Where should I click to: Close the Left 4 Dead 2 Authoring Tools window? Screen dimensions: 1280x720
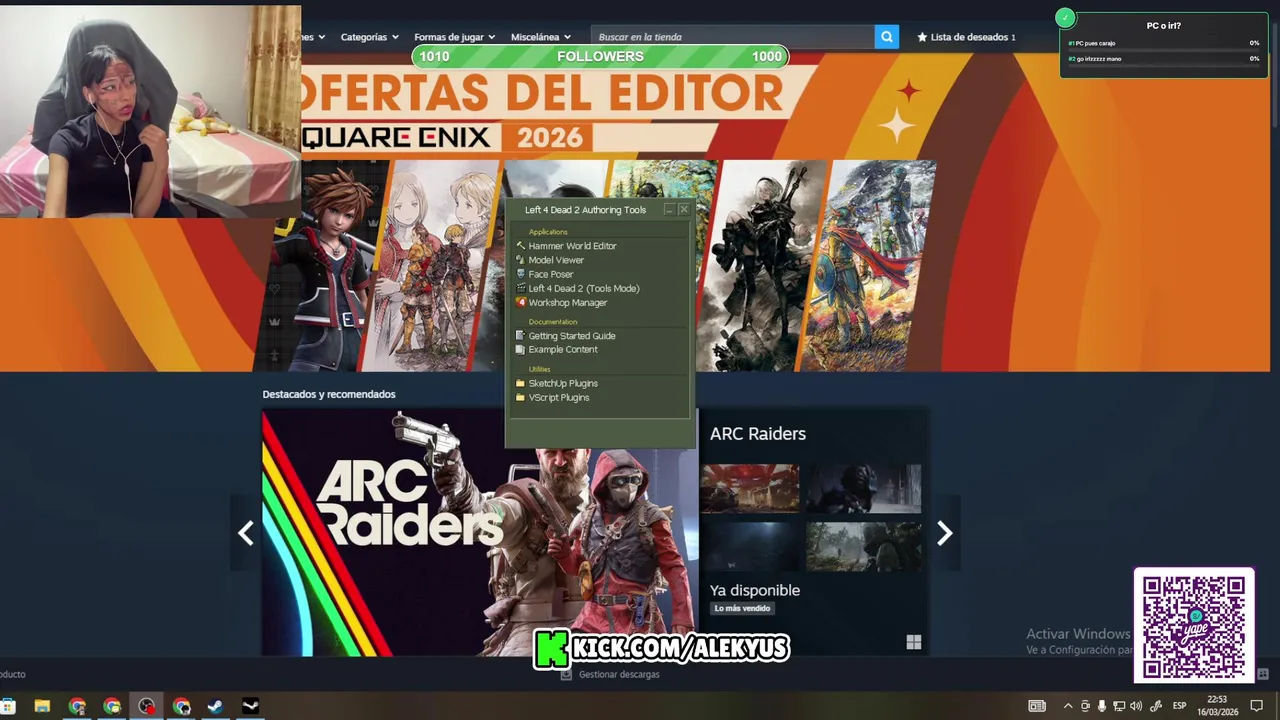click(684, 210)
